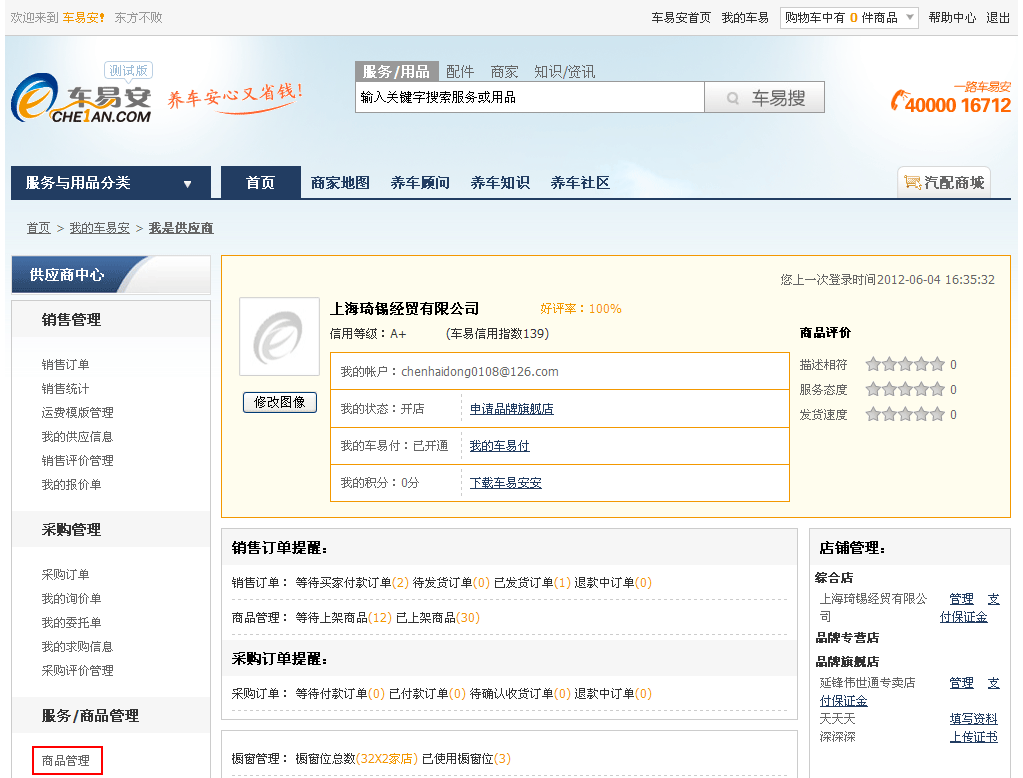Click 我的车易安 breadcrumb link
This screenshot has height=778, width=1023.
[100, 228]
